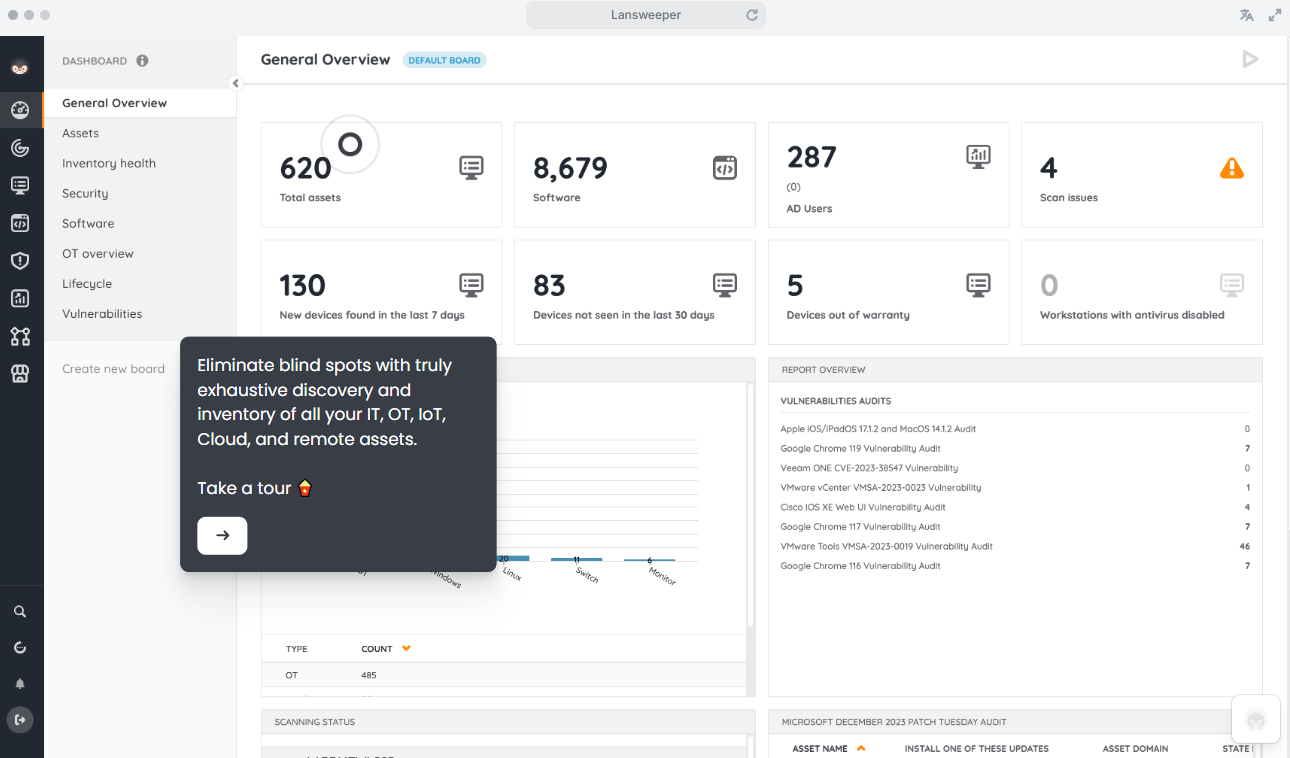View notifications via the bell icon
This screenshot has height=758, width=1290.
tap(21, 683)
